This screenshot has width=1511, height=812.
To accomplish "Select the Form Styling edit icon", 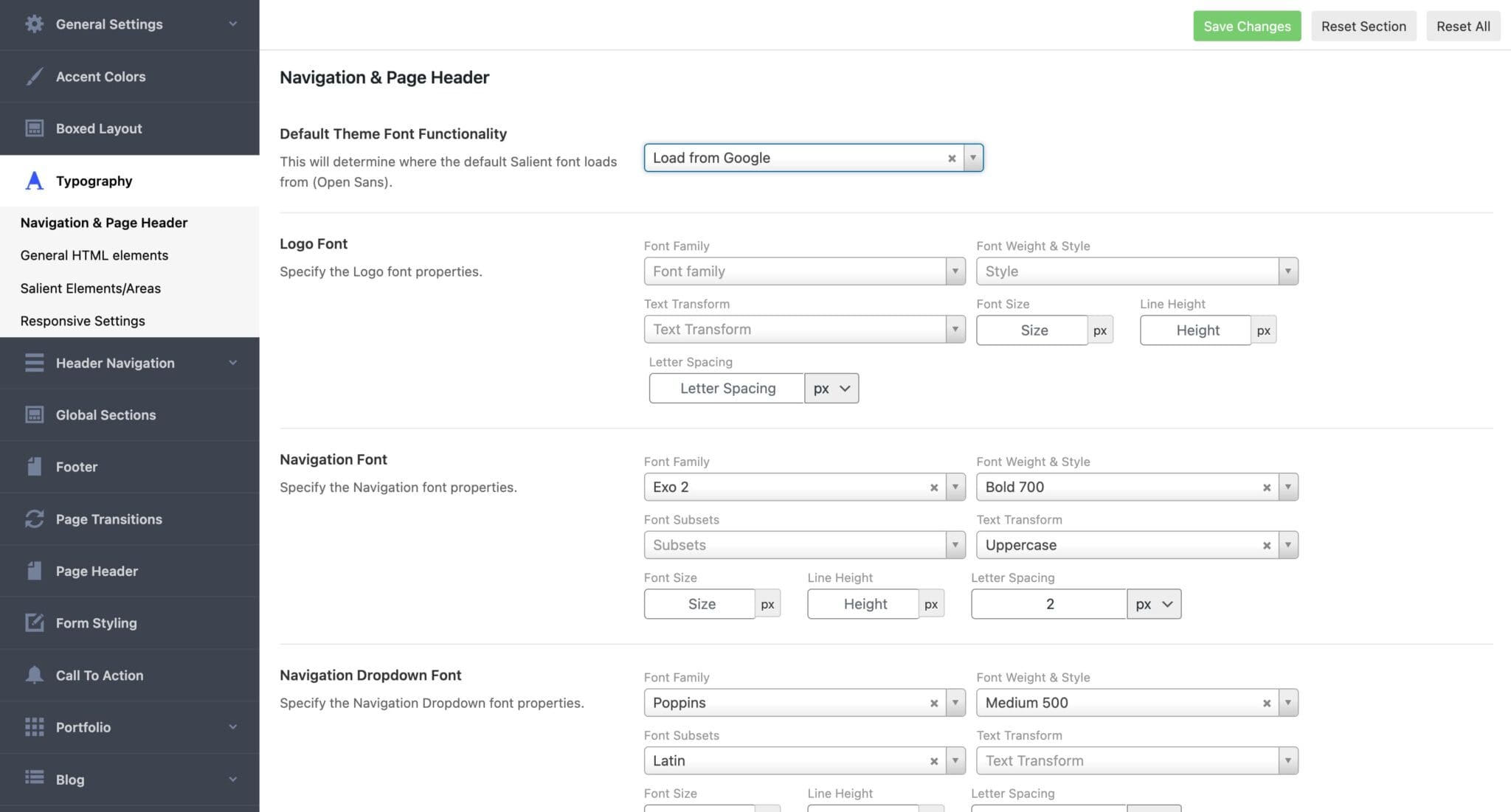I will (34, 622).
